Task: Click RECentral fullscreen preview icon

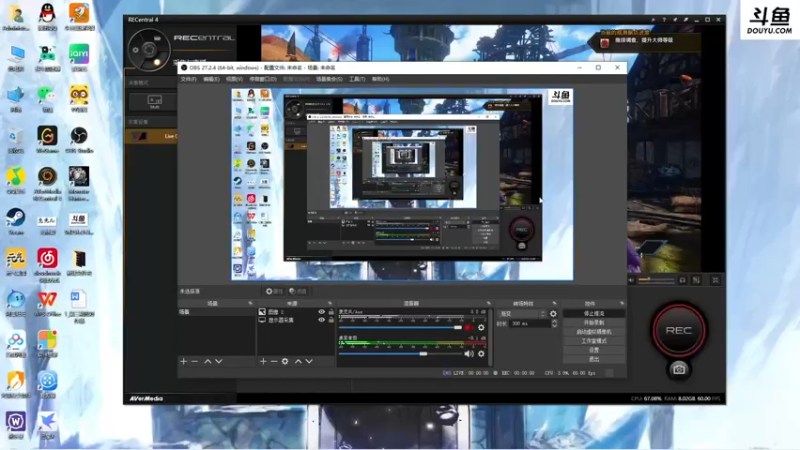Action: 715,280
